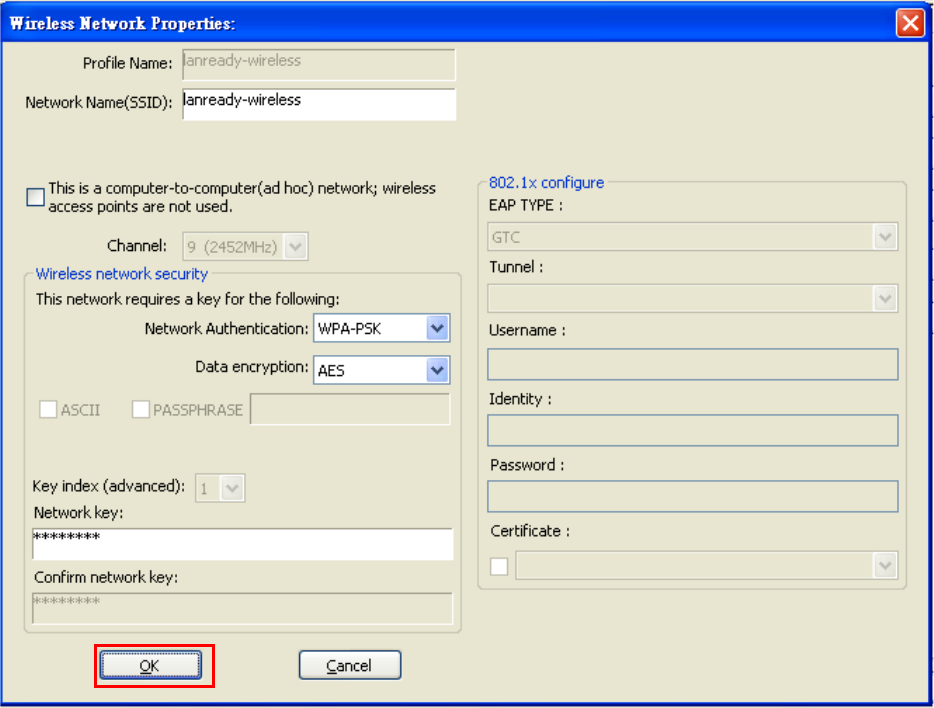Click the '802.1x configure' group label

(x=546, y=182)
